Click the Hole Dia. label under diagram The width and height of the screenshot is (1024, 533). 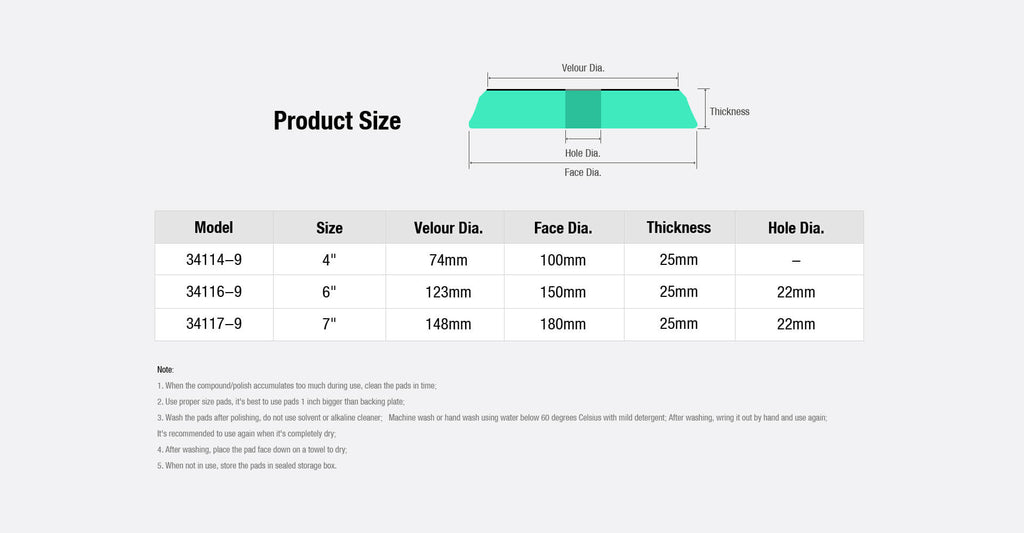click(x=583, y=153)
